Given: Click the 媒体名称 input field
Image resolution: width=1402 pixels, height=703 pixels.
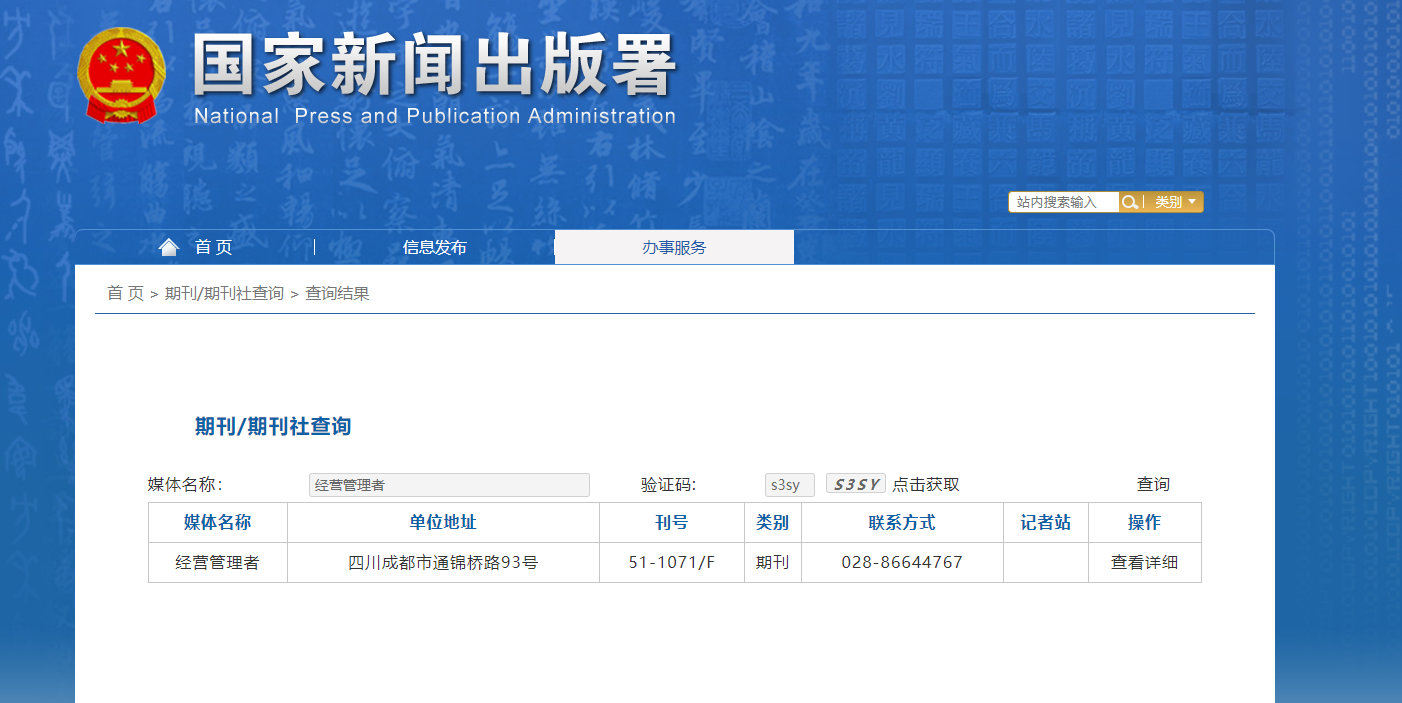Looking at the screenshot, I should [449, 485].
